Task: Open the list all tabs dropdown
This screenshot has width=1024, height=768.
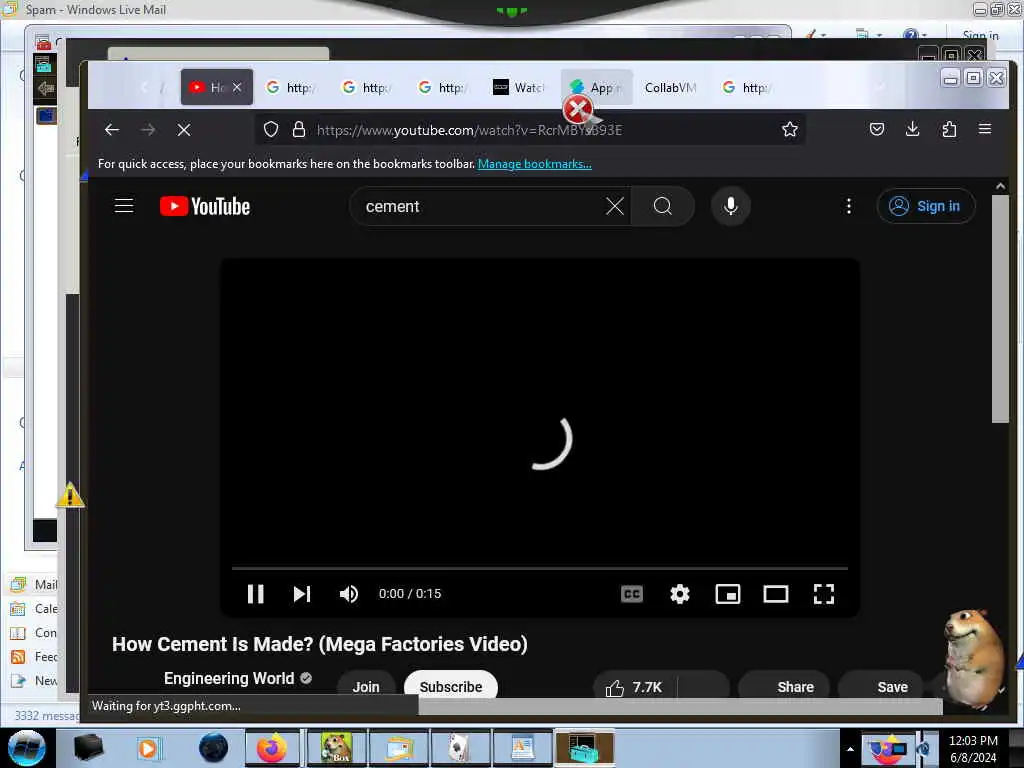Action: pyautogui.click(x=880, y=87)
